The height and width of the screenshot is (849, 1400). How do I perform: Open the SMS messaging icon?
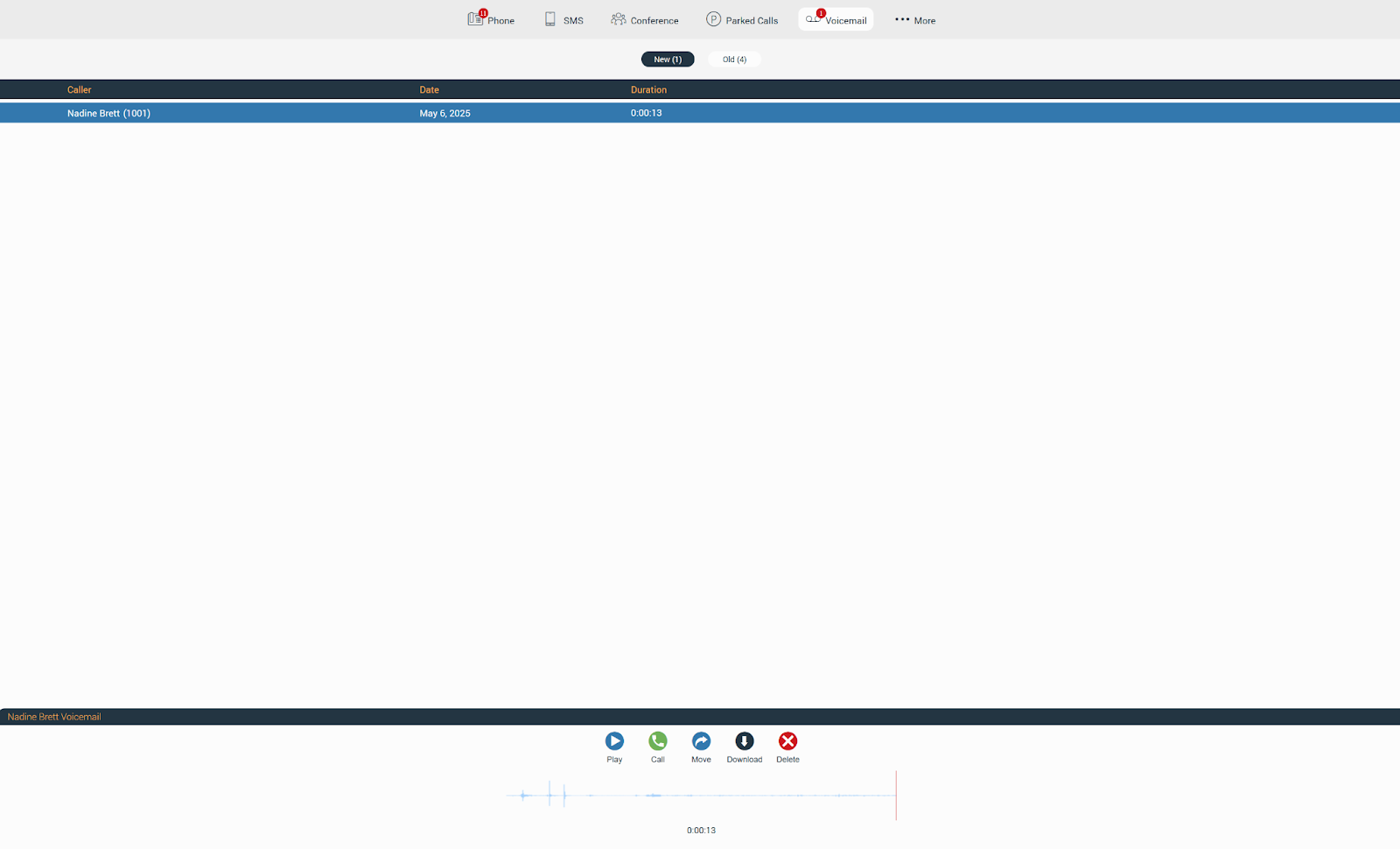point(549,18)
